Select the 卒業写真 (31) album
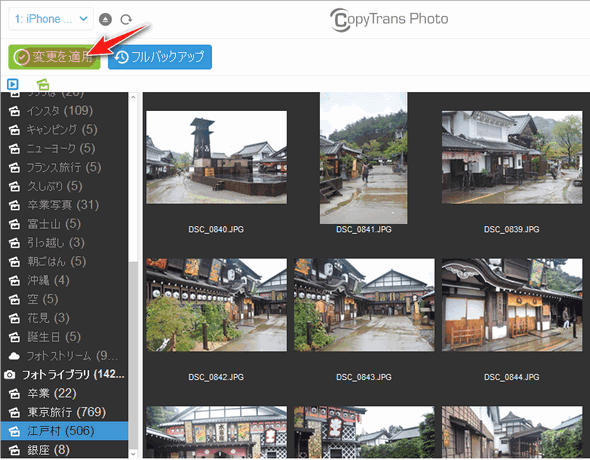 pos(64,205)
